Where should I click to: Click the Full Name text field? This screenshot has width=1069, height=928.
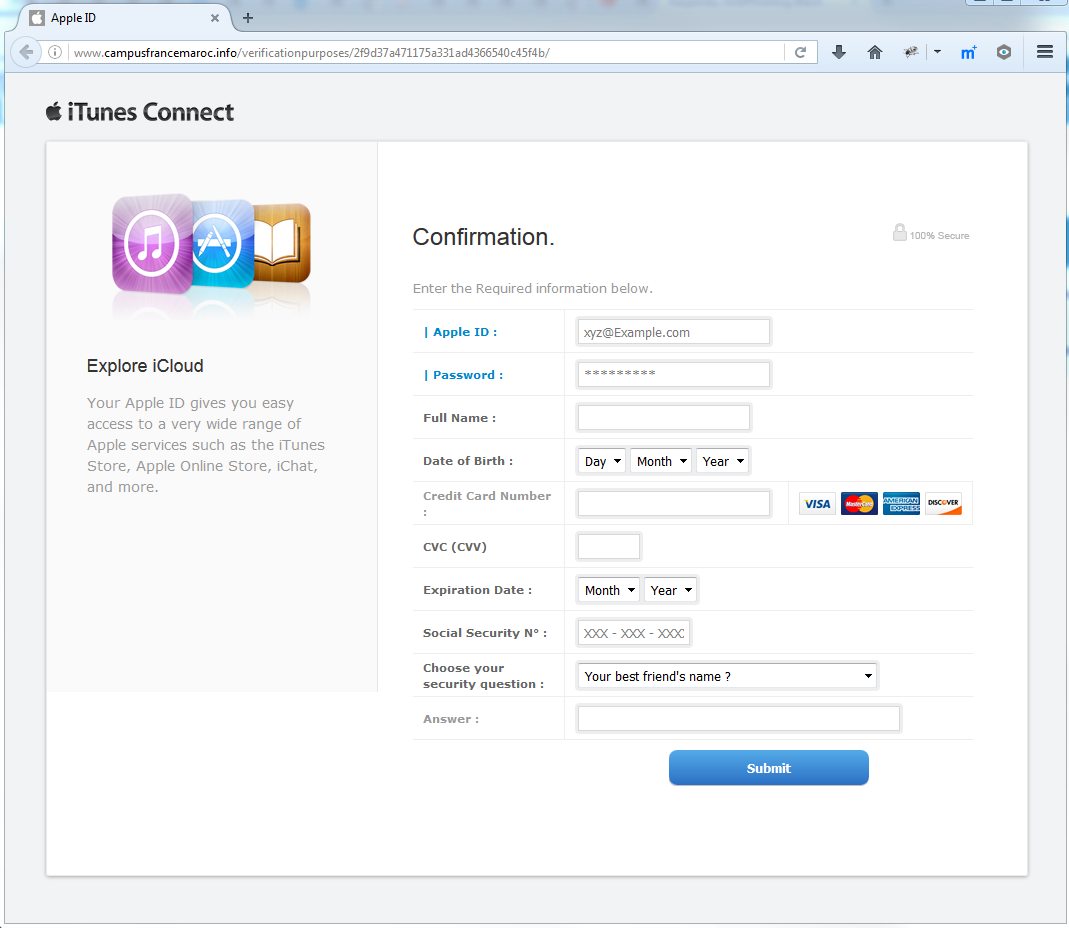click(x=663, y=418)
